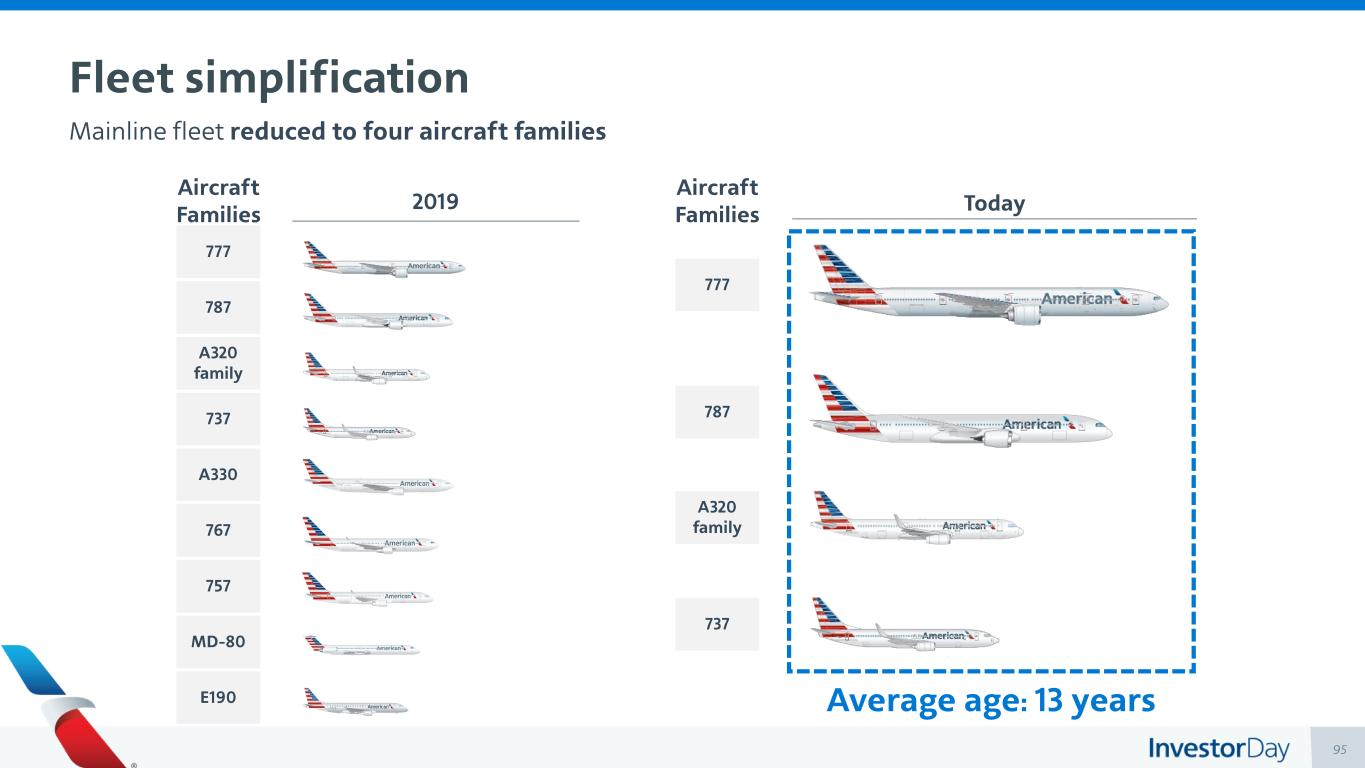Click the 2019 column heading
This screenshot has height=768, width=1365.
[435, 201]
